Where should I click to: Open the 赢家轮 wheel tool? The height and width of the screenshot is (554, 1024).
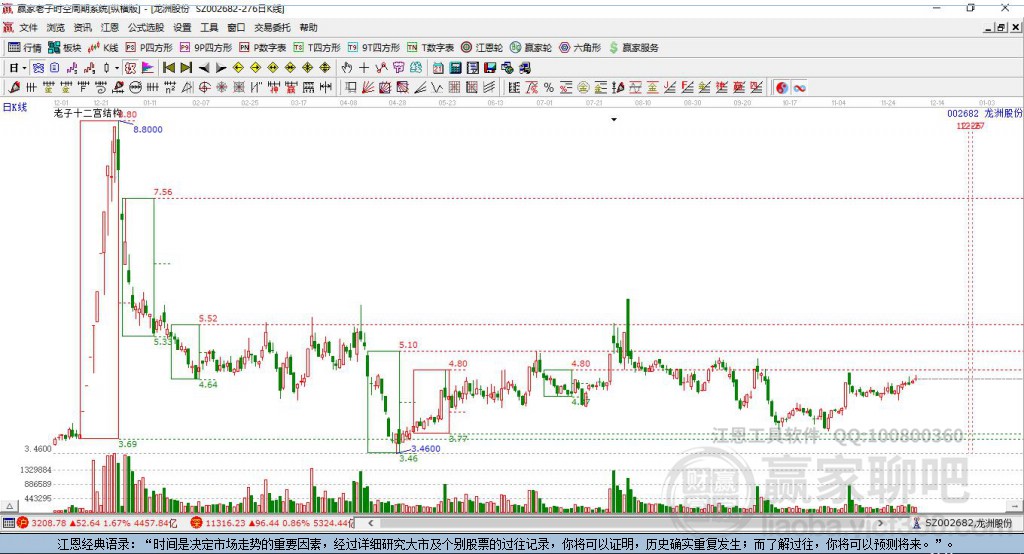point(531,48)
